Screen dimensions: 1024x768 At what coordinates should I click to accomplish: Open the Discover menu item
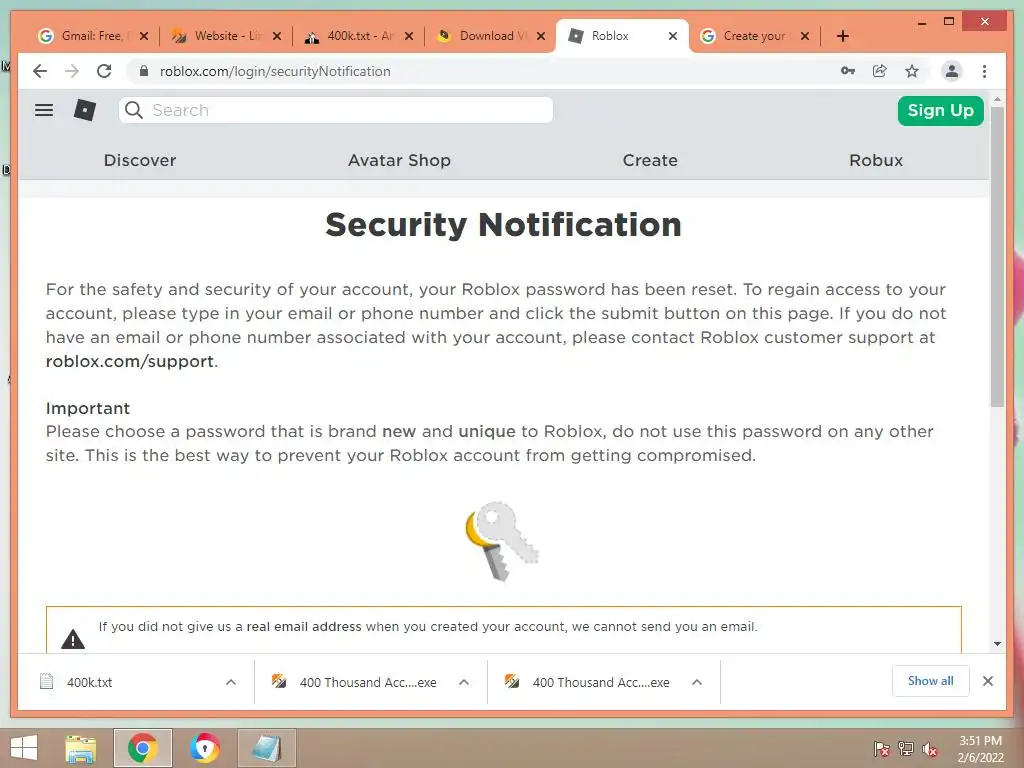pos(140,160)
